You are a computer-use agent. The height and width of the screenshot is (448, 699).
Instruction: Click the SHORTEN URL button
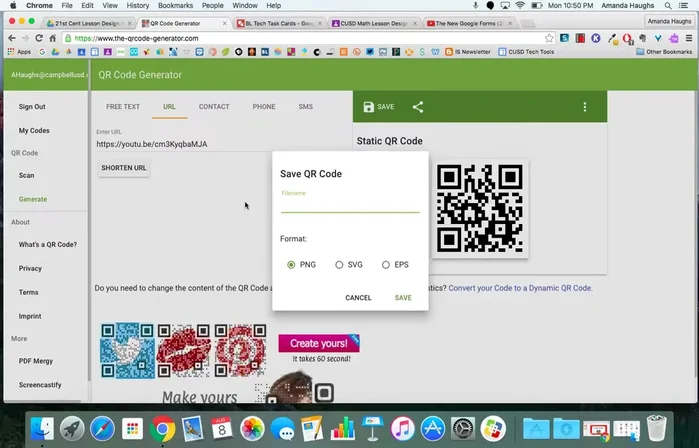[x=124, y=168]
